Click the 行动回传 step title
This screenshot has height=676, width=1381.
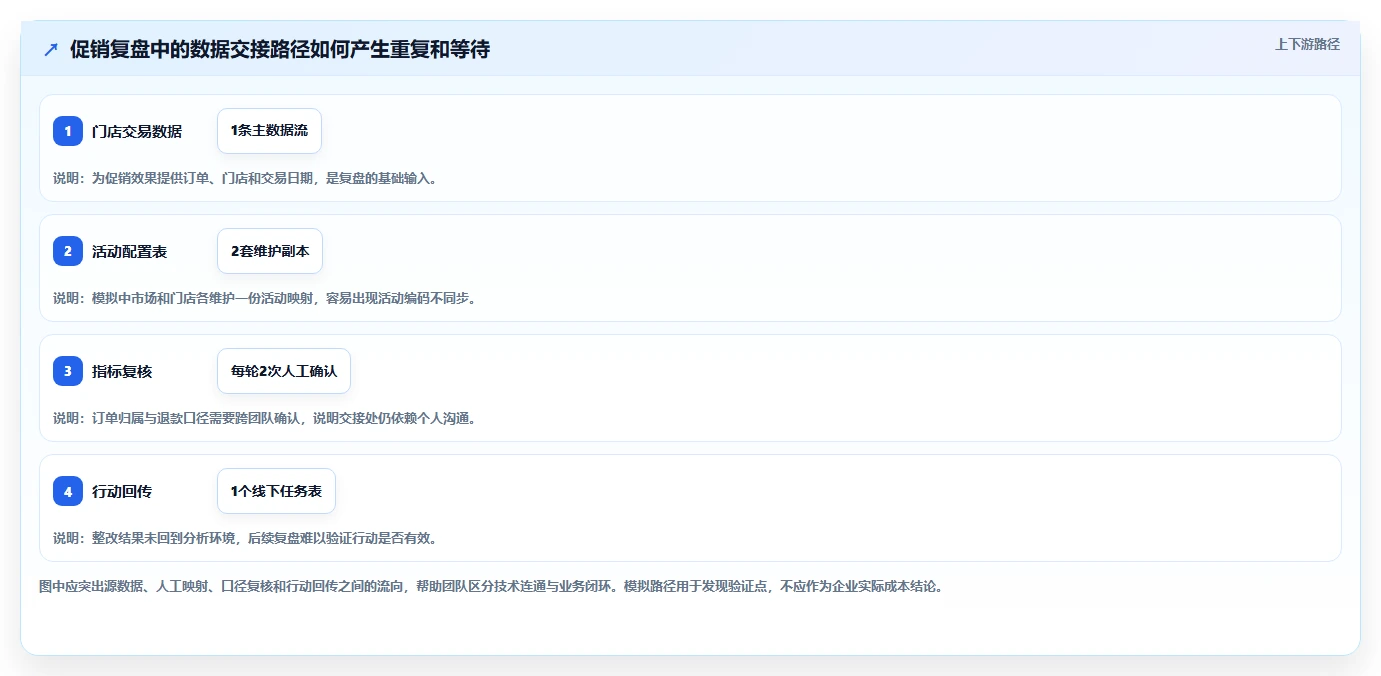pos(122,491)
